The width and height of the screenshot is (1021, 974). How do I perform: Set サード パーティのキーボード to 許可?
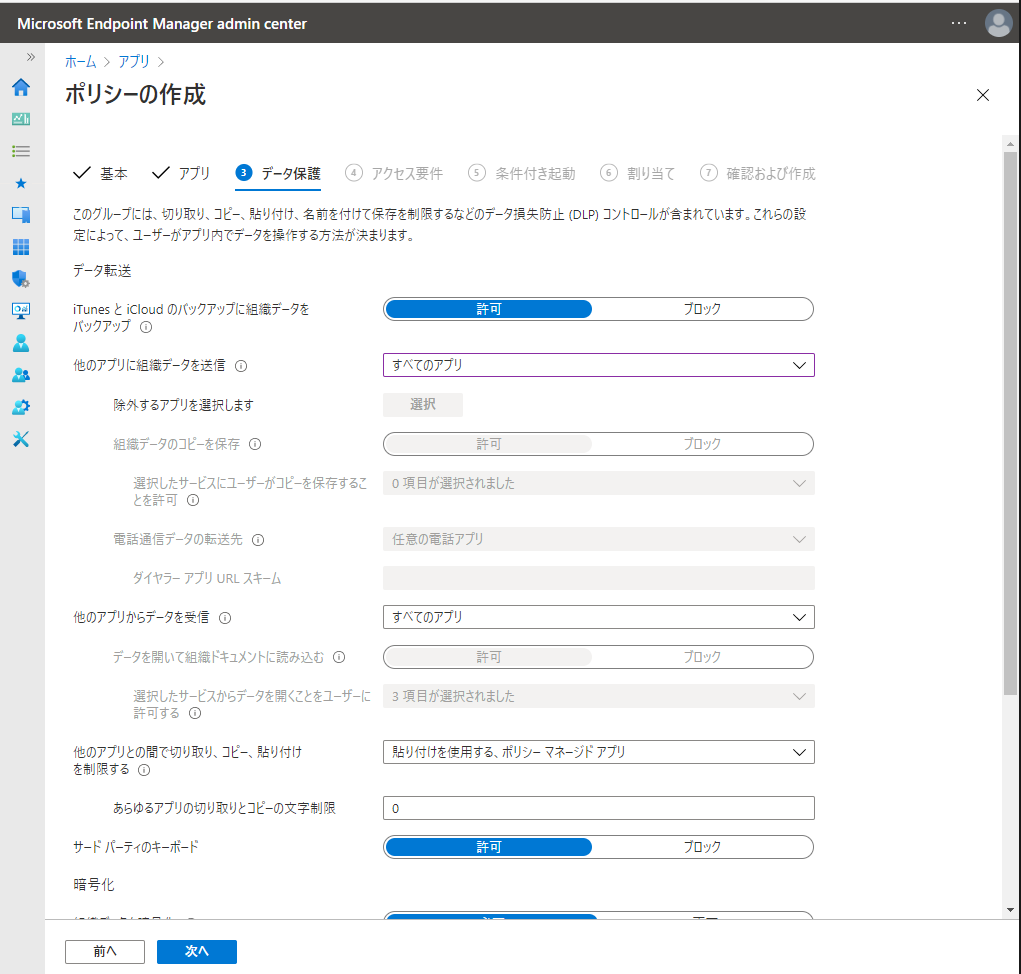point(488,847)
